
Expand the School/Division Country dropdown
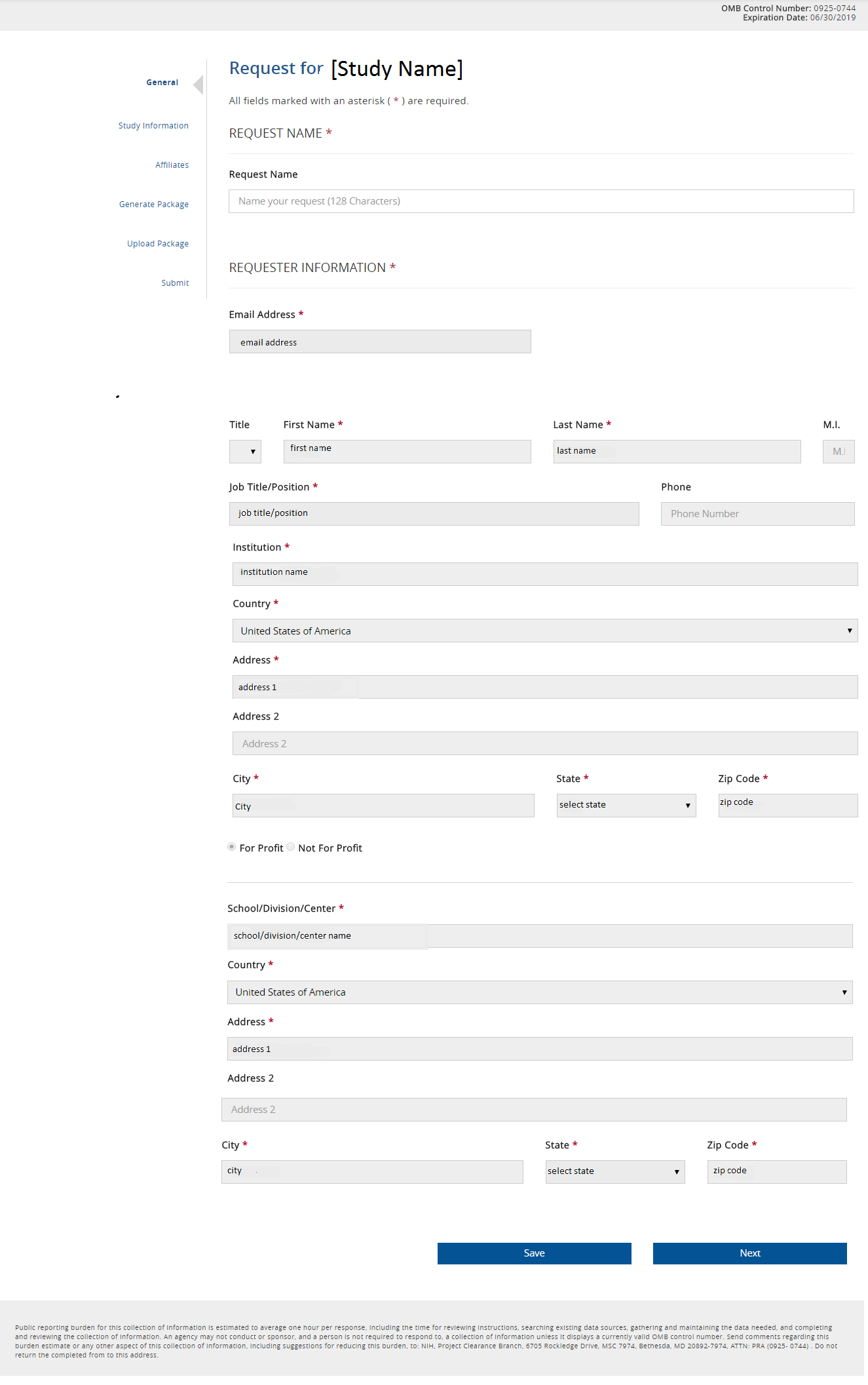tap(539, 992)
